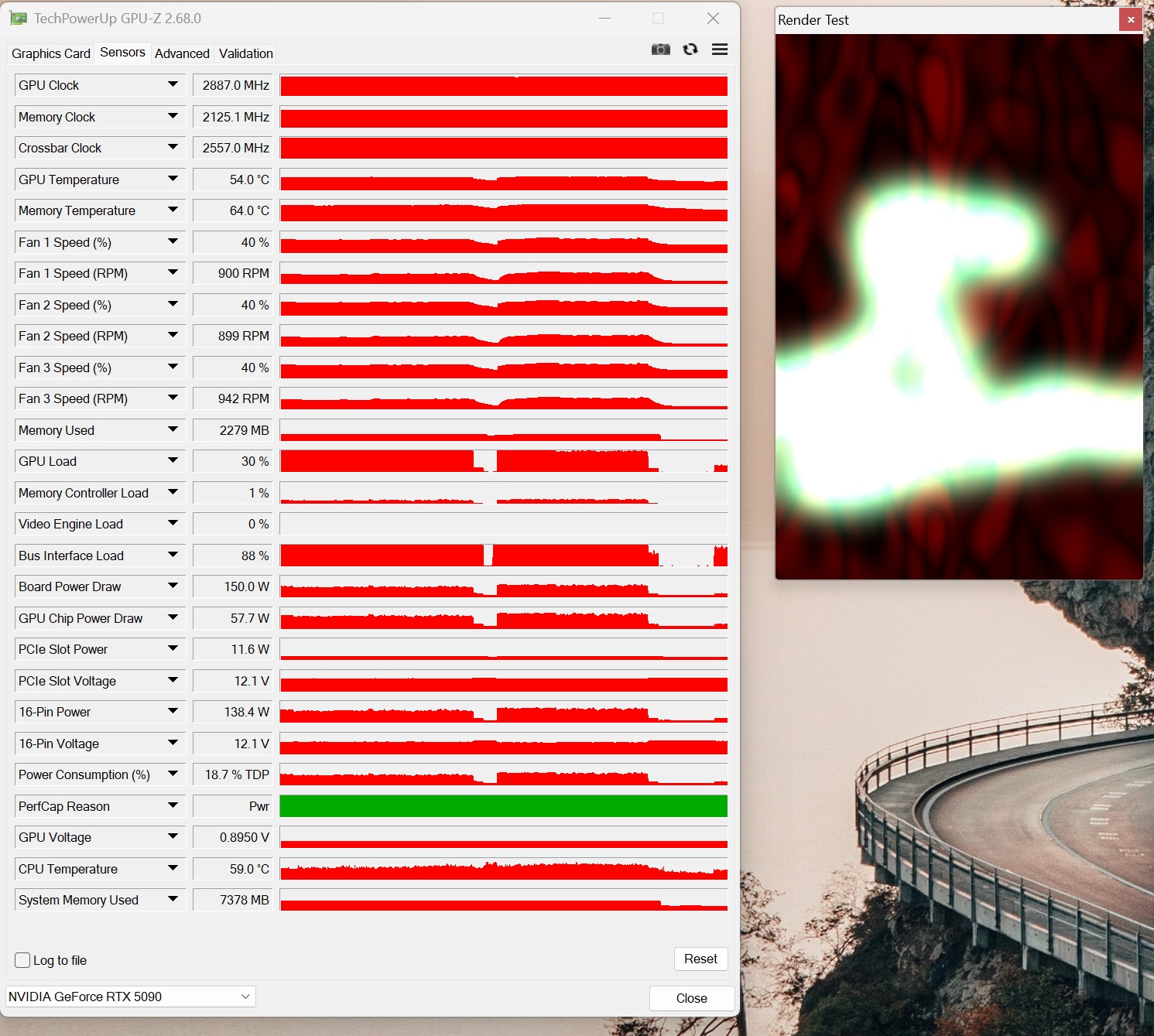Take a screenshot with the camera icon

tap(661, 50)
